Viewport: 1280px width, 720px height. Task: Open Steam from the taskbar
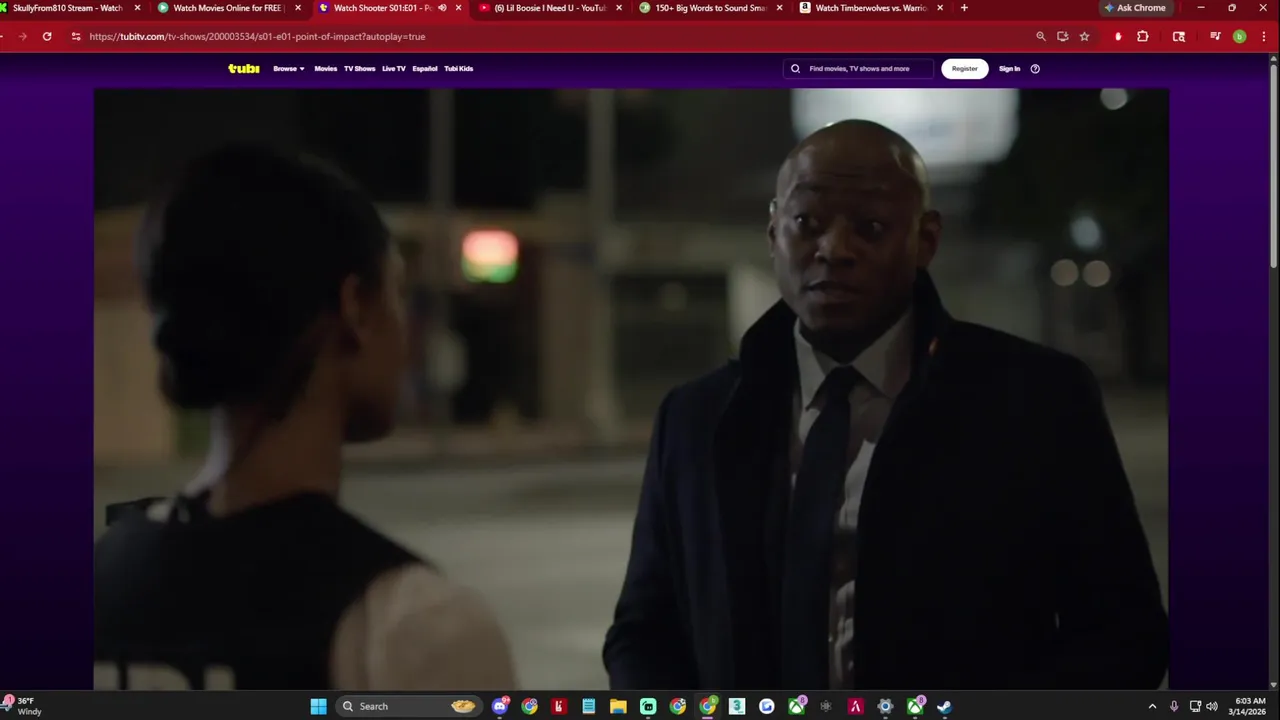tap(944, 706)
